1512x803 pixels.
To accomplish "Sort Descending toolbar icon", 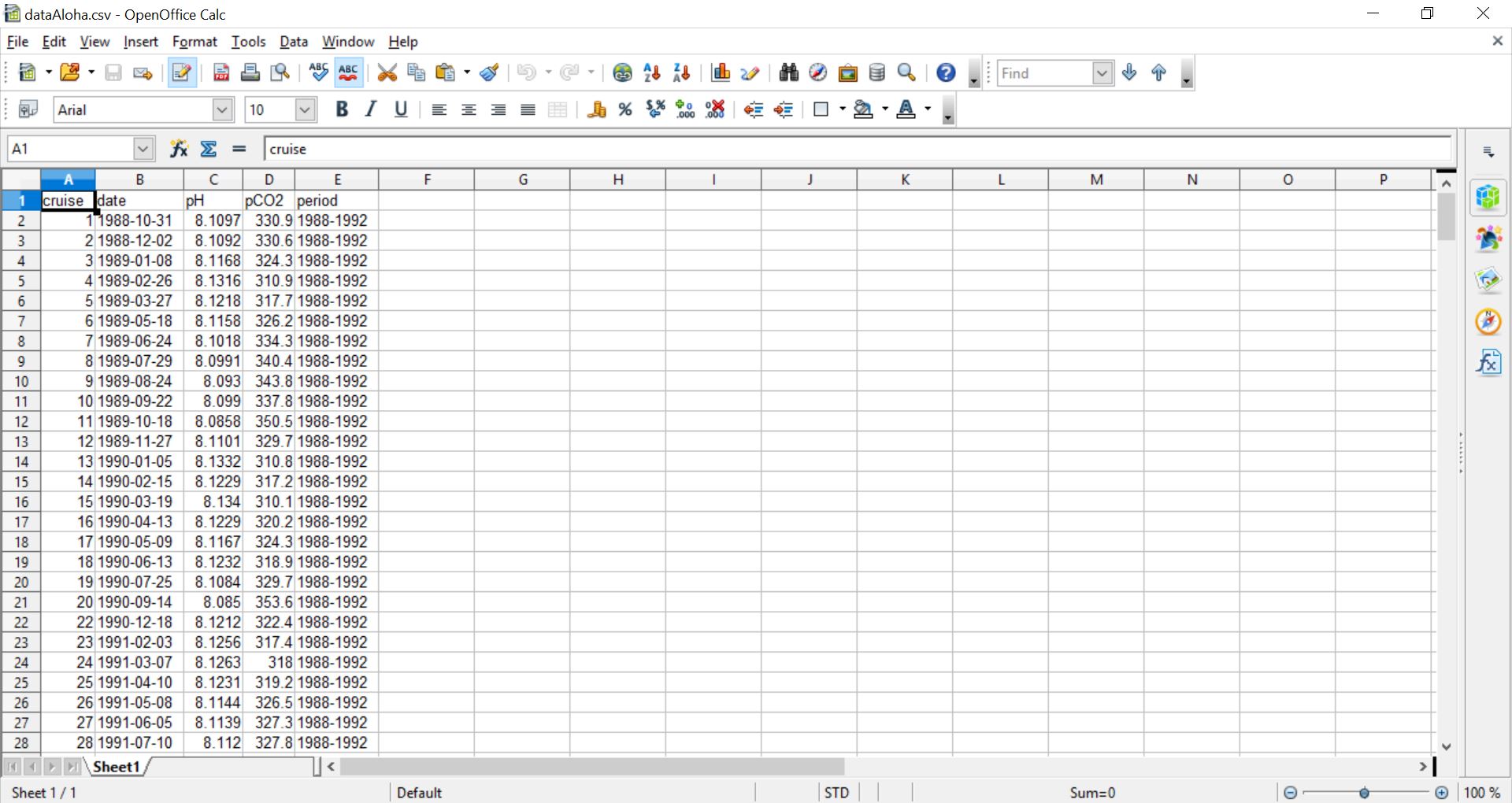I will click(x=681, y=72).
